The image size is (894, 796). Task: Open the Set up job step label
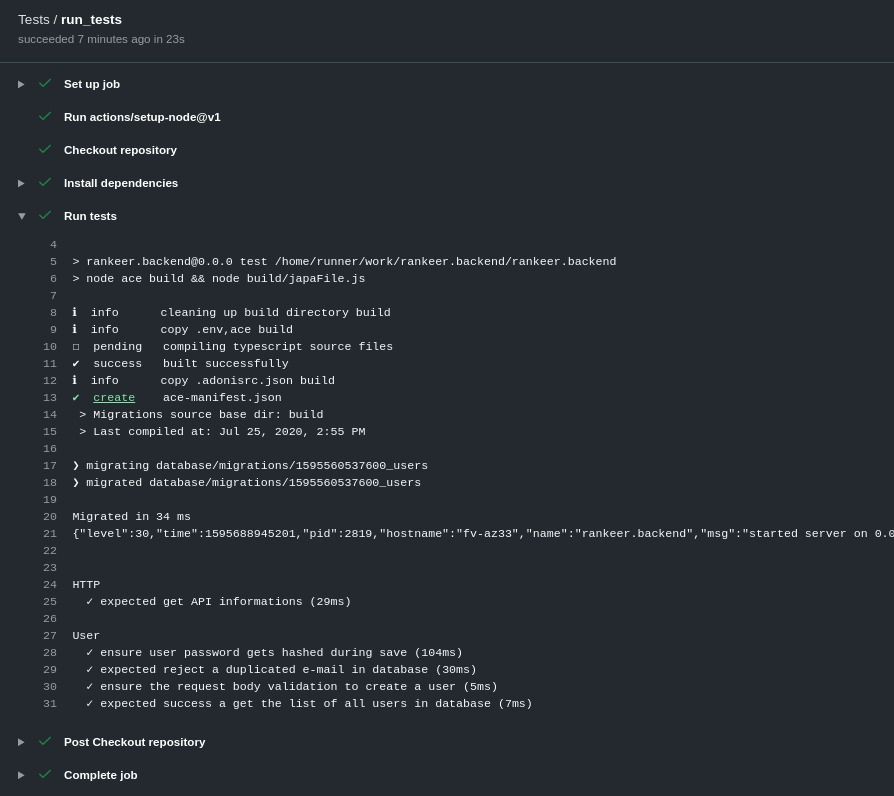(x=92, y=84)
